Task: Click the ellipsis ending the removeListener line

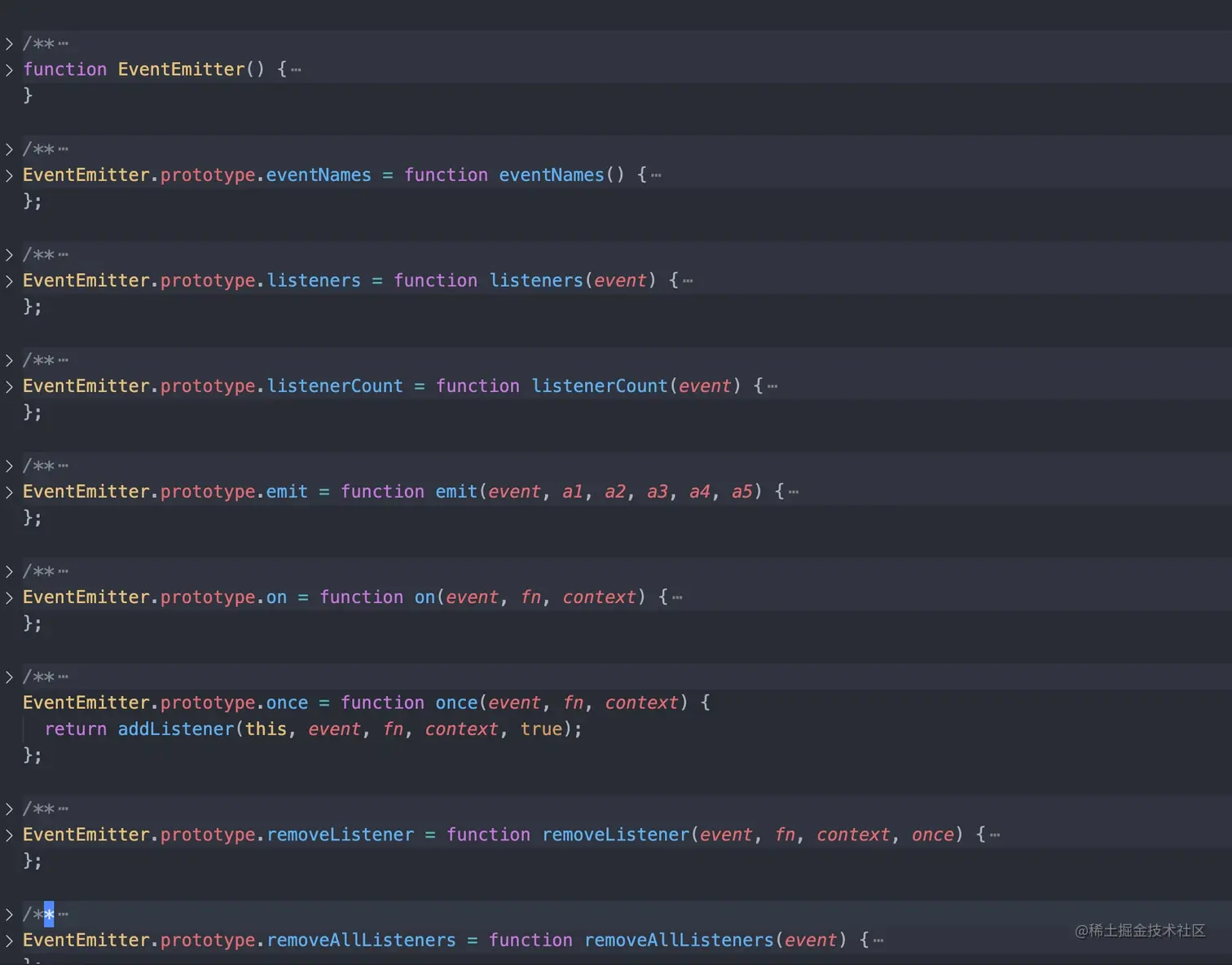Action: [995, 835]
